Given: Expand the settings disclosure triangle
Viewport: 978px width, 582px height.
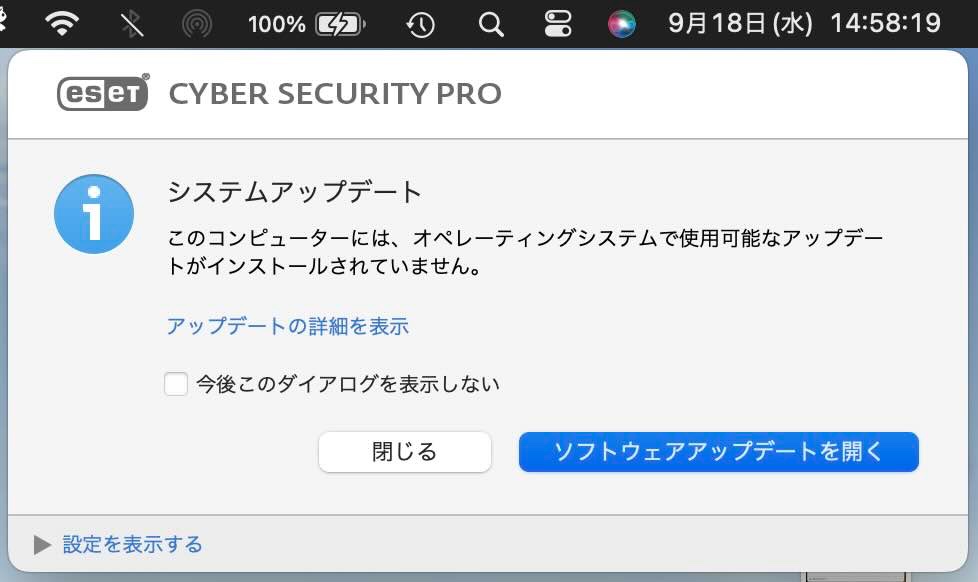Looking at the screenshot, I should [41, 545].
